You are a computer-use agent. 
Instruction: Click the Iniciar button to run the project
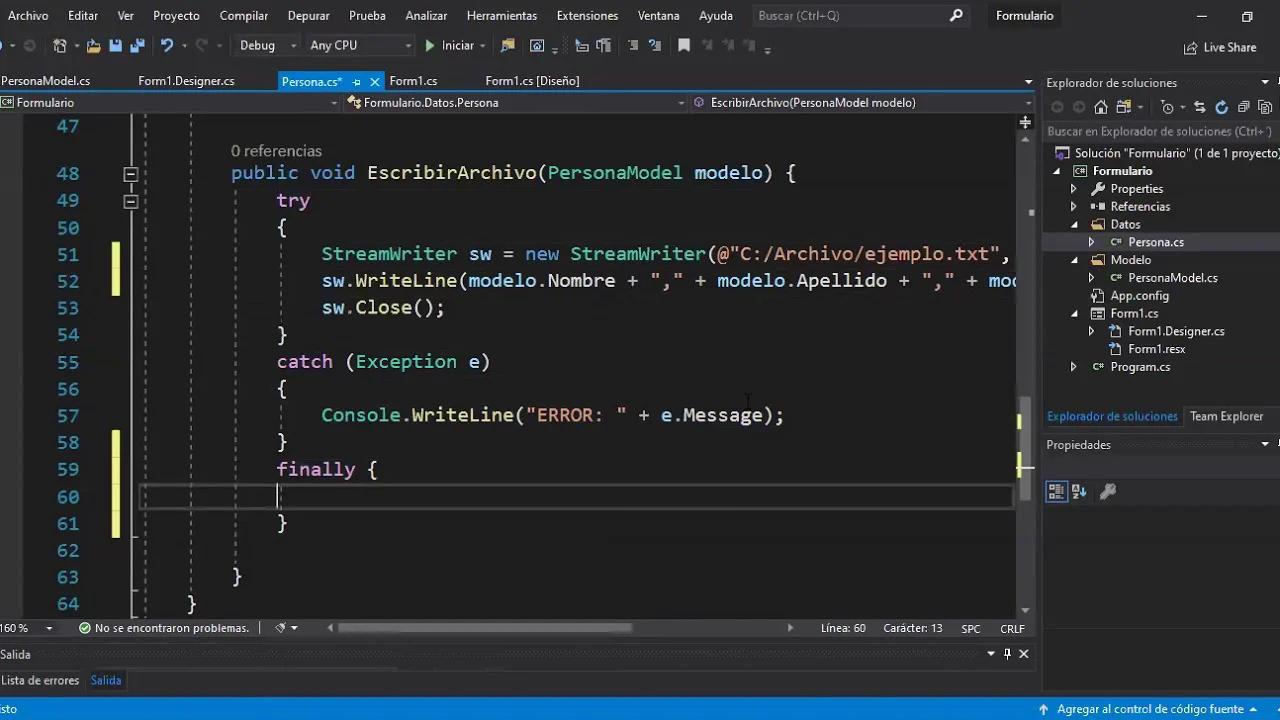coord(453,45)
